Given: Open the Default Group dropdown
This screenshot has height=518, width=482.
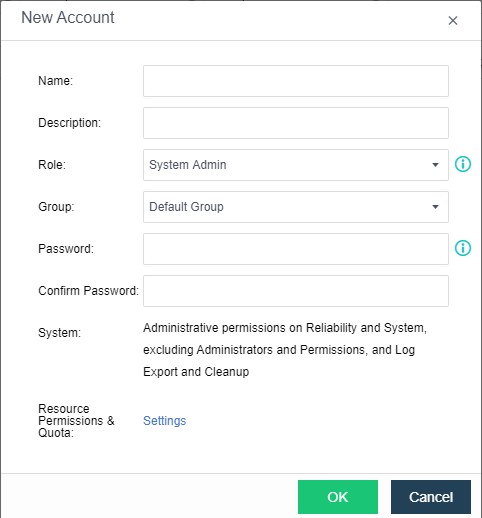Looking at the screenshot, I should click(x=296, y=207).
